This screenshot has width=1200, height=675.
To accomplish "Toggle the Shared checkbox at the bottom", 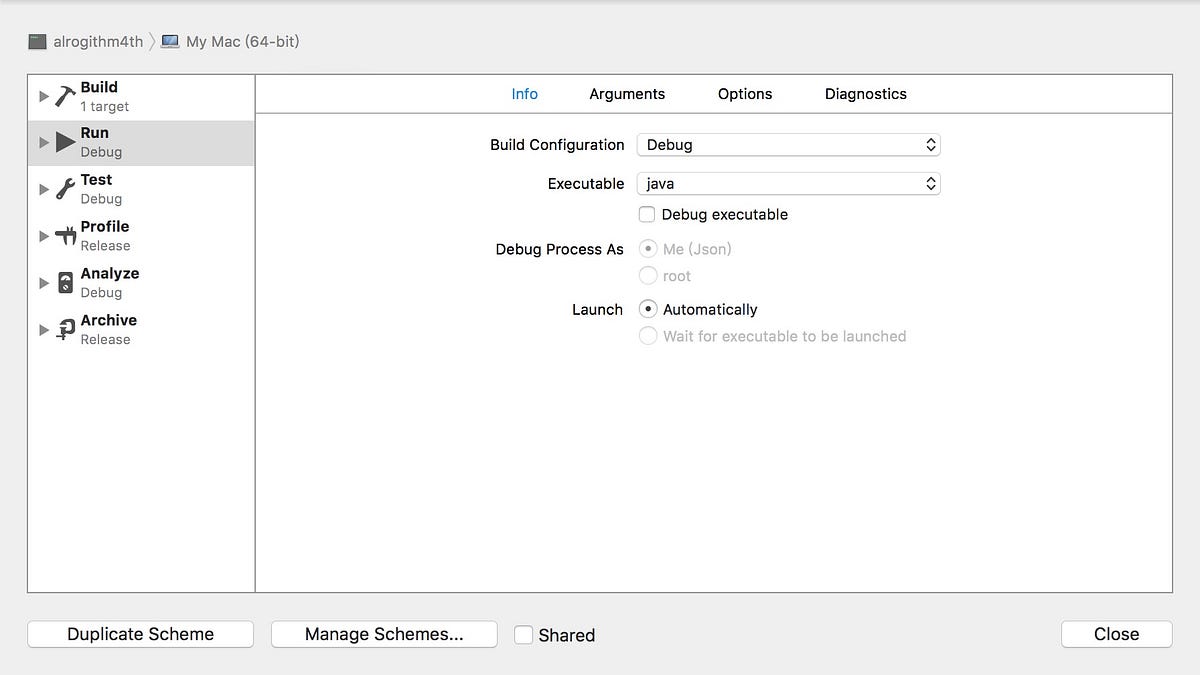I will tap(523, 634).
